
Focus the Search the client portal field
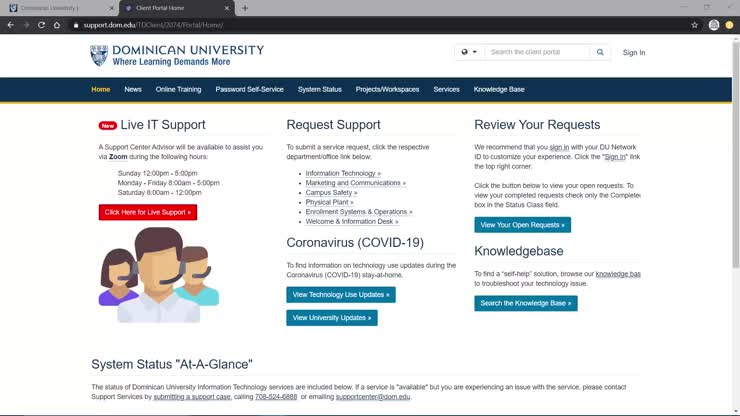pos(537,52)
